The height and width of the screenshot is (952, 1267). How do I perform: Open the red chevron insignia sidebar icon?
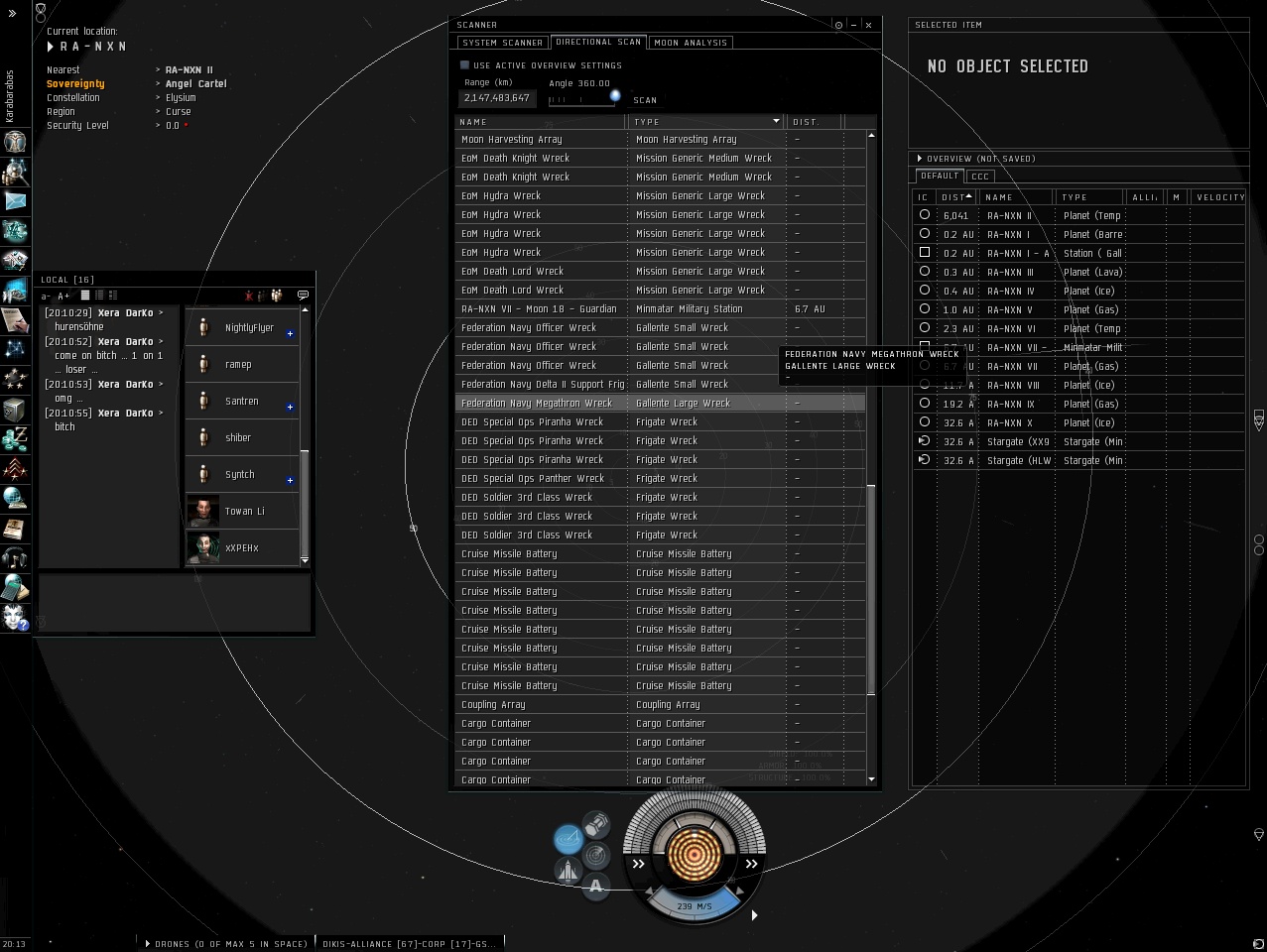15,468
